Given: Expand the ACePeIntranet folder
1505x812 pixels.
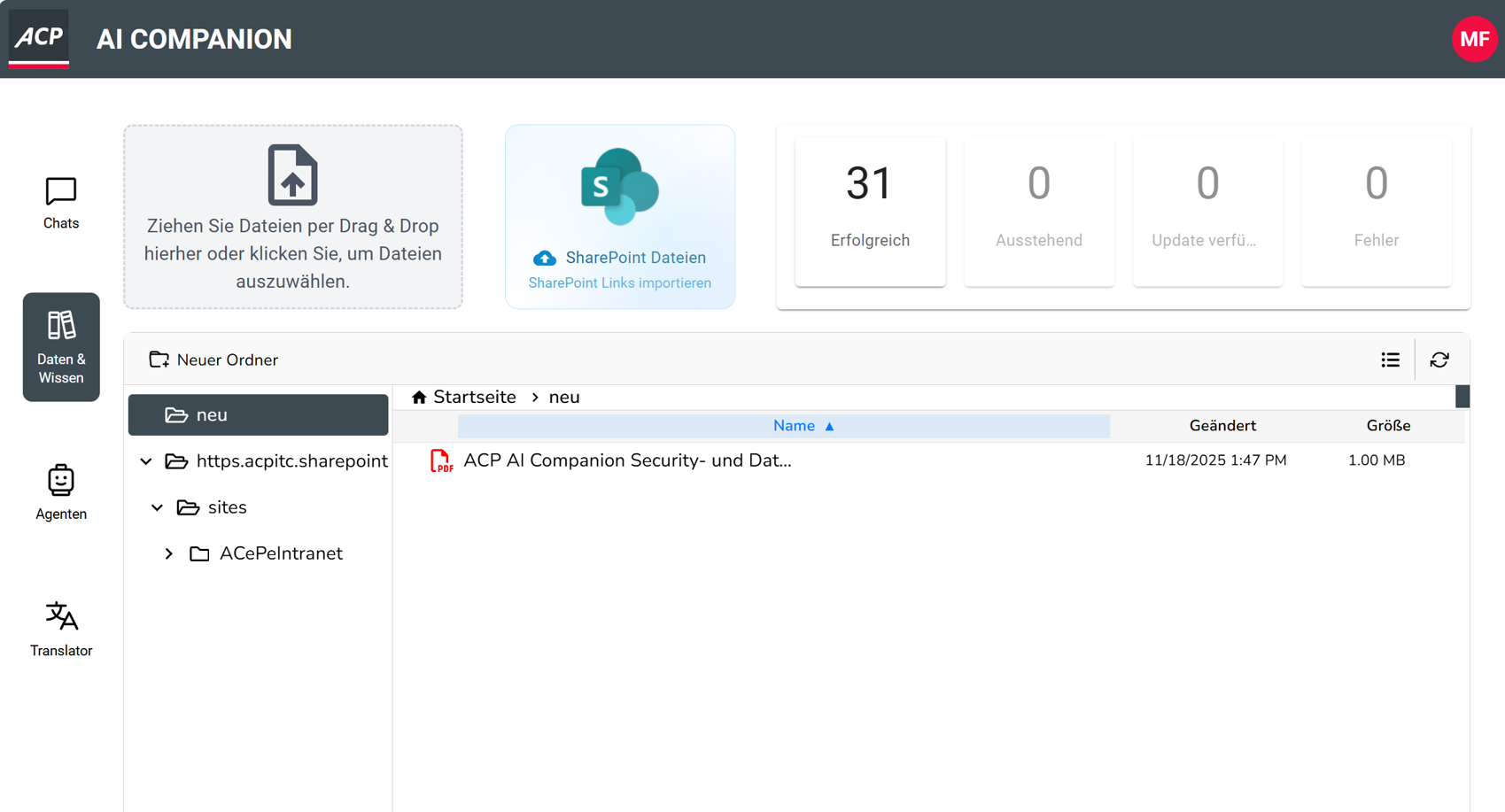Looking at the screenshot, I should 169,554.
